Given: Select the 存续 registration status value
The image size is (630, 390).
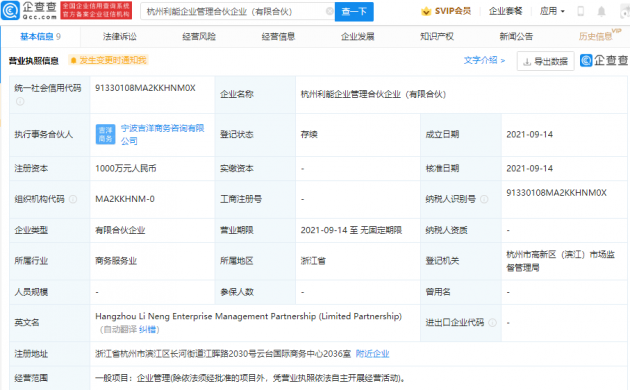Looking at the screenshot, I should coord(309,135).
